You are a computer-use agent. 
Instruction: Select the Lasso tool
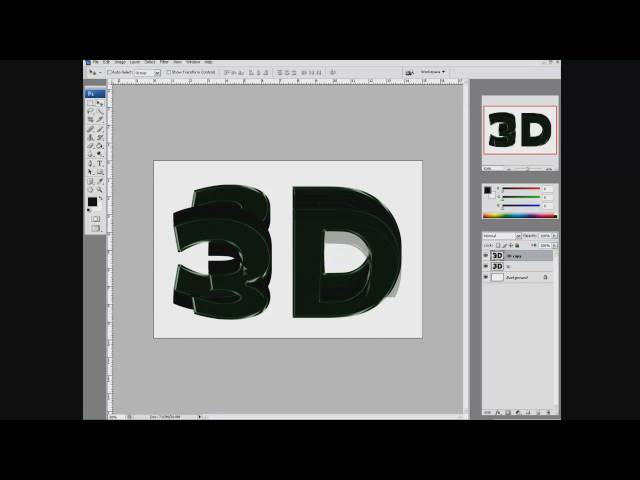click(91, 111)
